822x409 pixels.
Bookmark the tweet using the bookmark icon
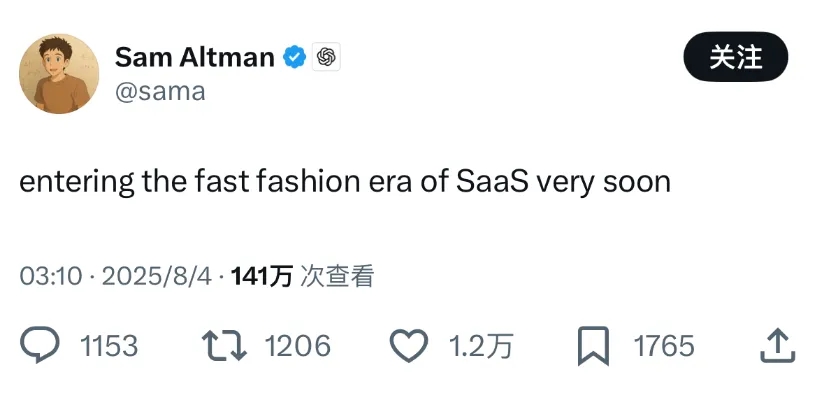pyautogui.click(x=593, y=346)
